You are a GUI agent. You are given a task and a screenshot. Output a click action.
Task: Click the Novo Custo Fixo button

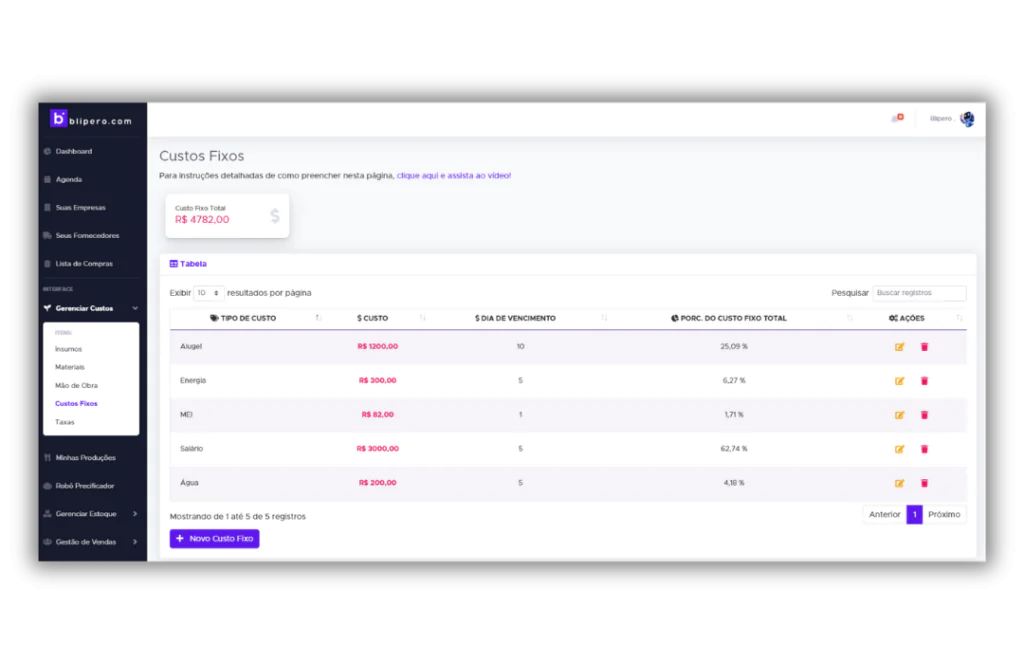click(214, 538)
